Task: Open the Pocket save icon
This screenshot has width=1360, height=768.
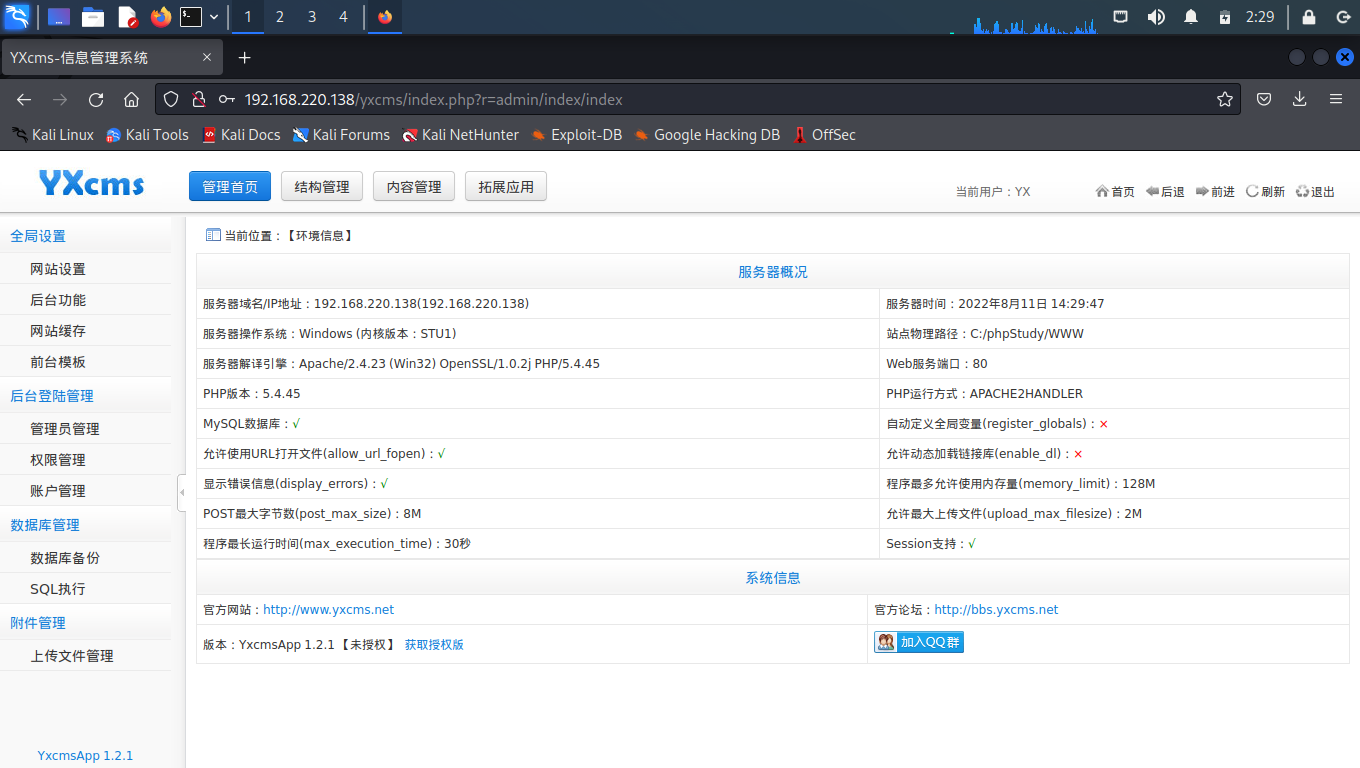Action: point(1264,99)
